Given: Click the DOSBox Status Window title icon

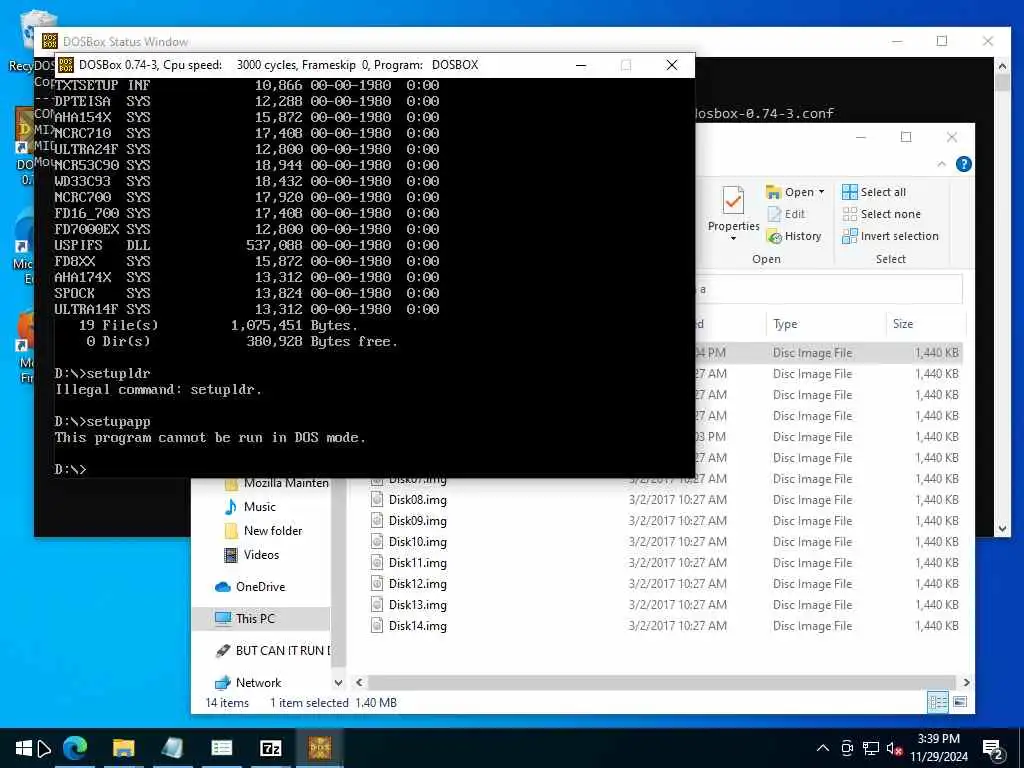Looking at the screenshot, I should click(50, 41).
